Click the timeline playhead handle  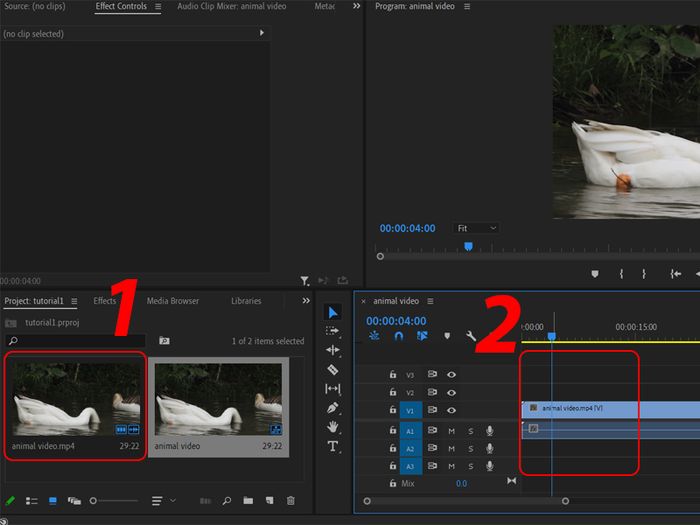[x=552, y=336]
